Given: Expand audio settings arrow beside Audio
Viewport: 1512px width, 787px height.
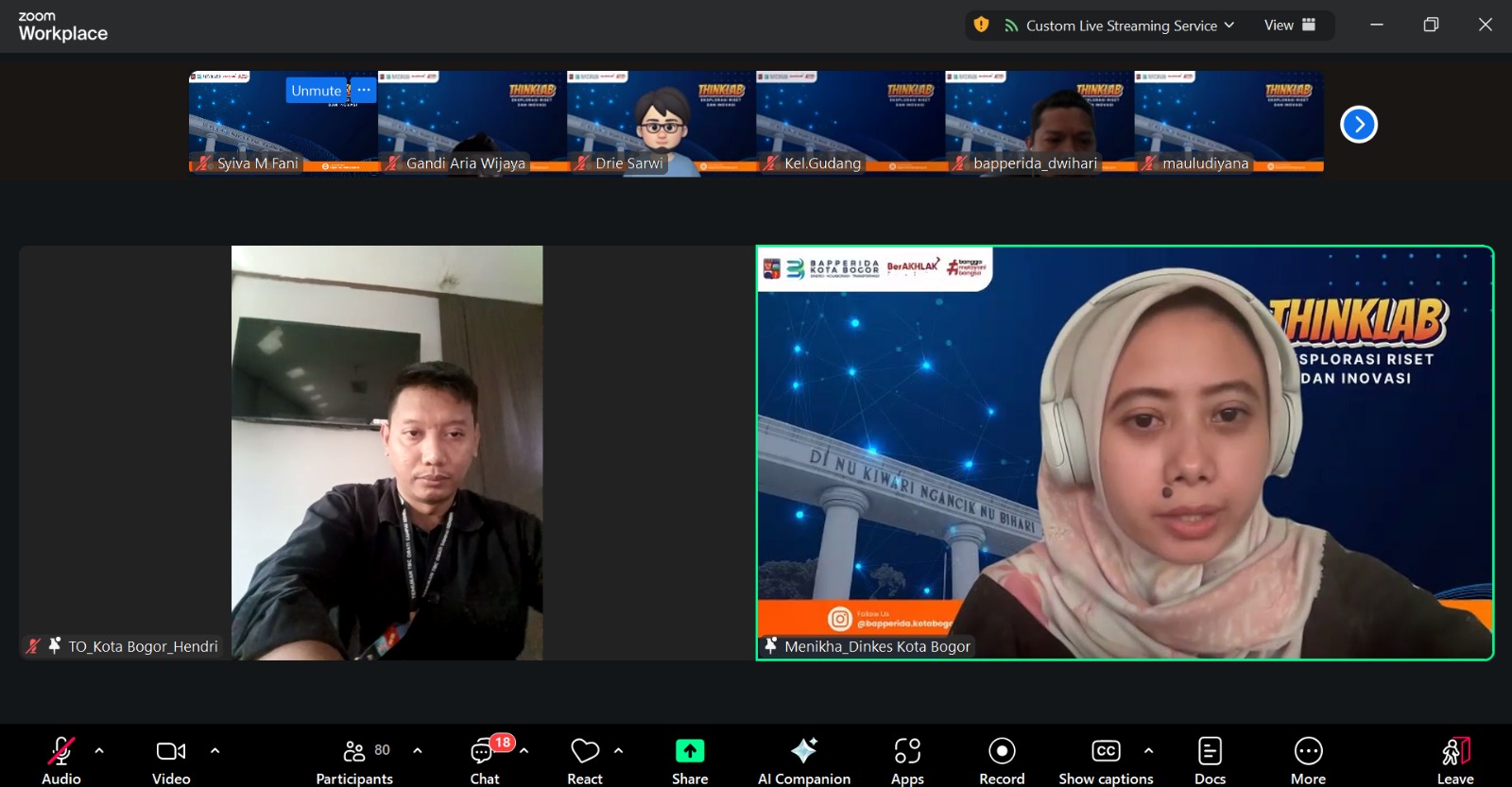Looking at the screenshot, I should click(x=99, y=751).
